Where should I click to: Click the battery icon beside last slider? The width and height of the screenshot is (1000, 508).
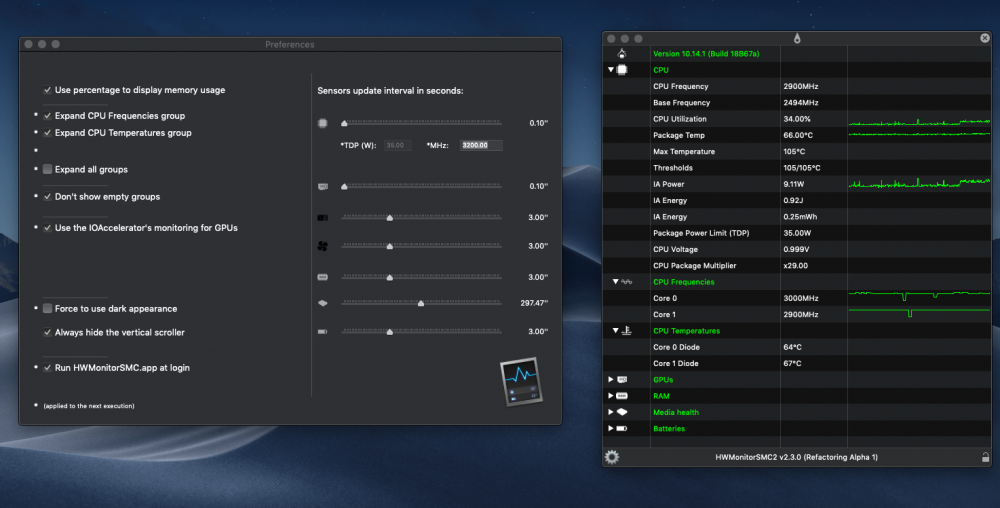pos(323,331)
